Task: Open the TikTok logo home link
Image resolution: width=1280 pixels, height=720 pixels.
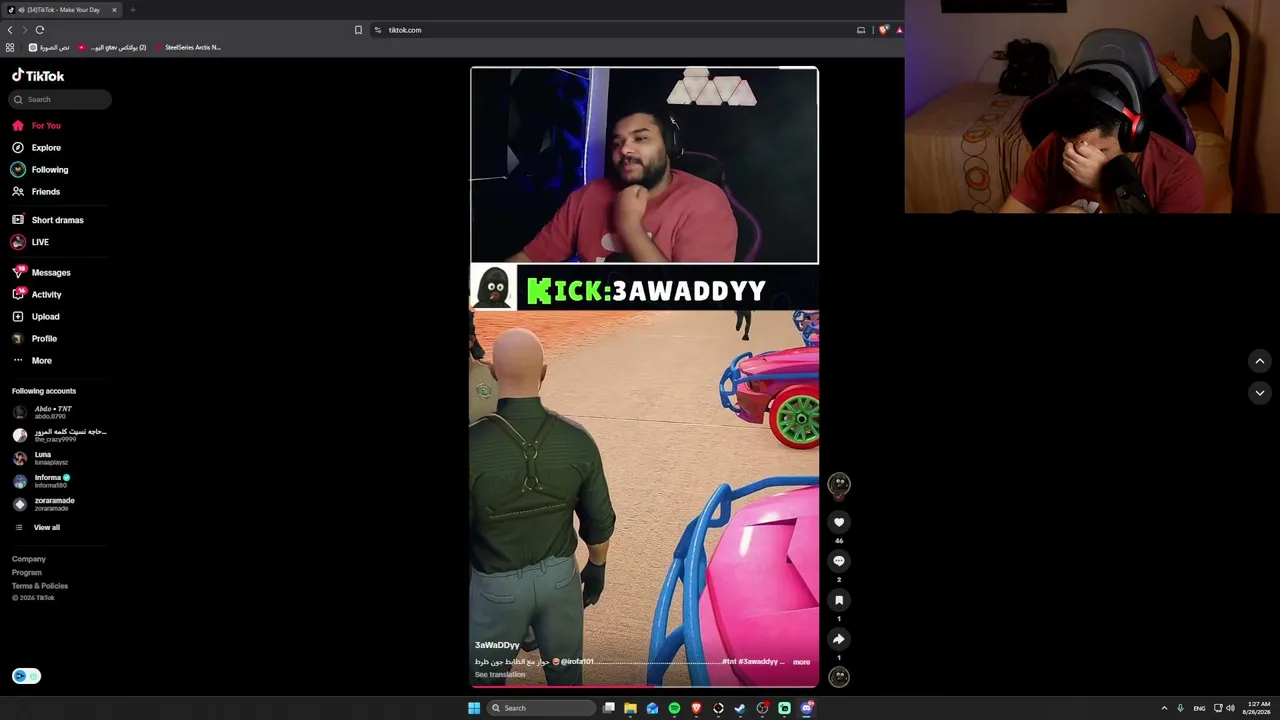Action: pos(38,76)
